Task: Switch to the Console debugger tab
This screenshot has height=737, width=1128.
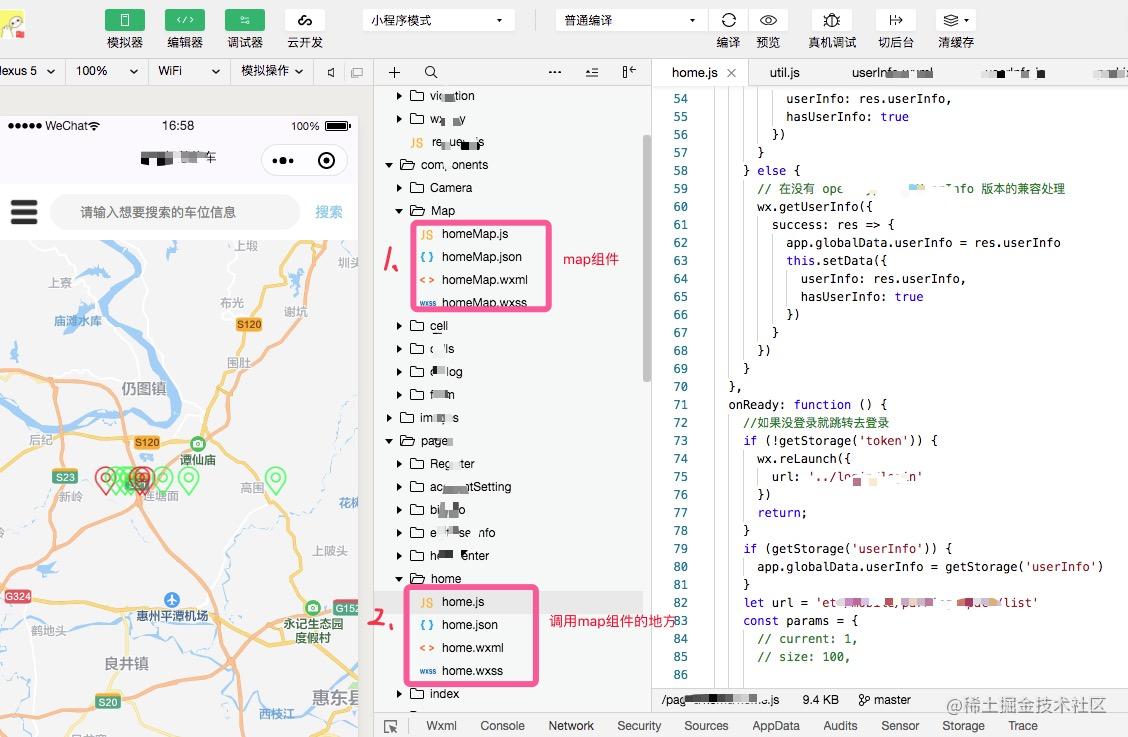Action: tap(502, 725)
